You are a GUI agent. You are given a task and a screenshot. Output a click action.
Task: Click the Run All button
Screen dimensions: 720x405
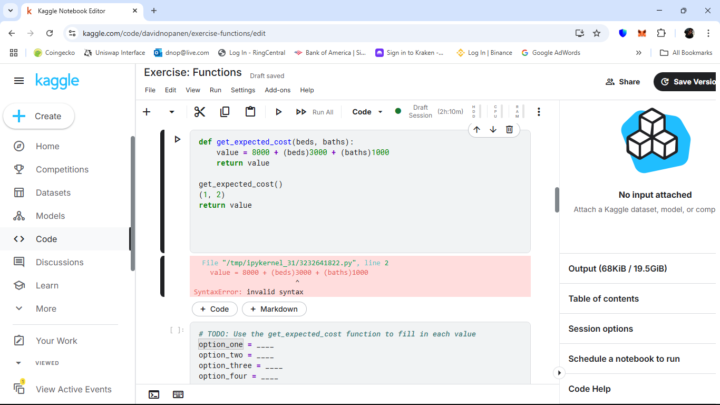tap(315, 112)
